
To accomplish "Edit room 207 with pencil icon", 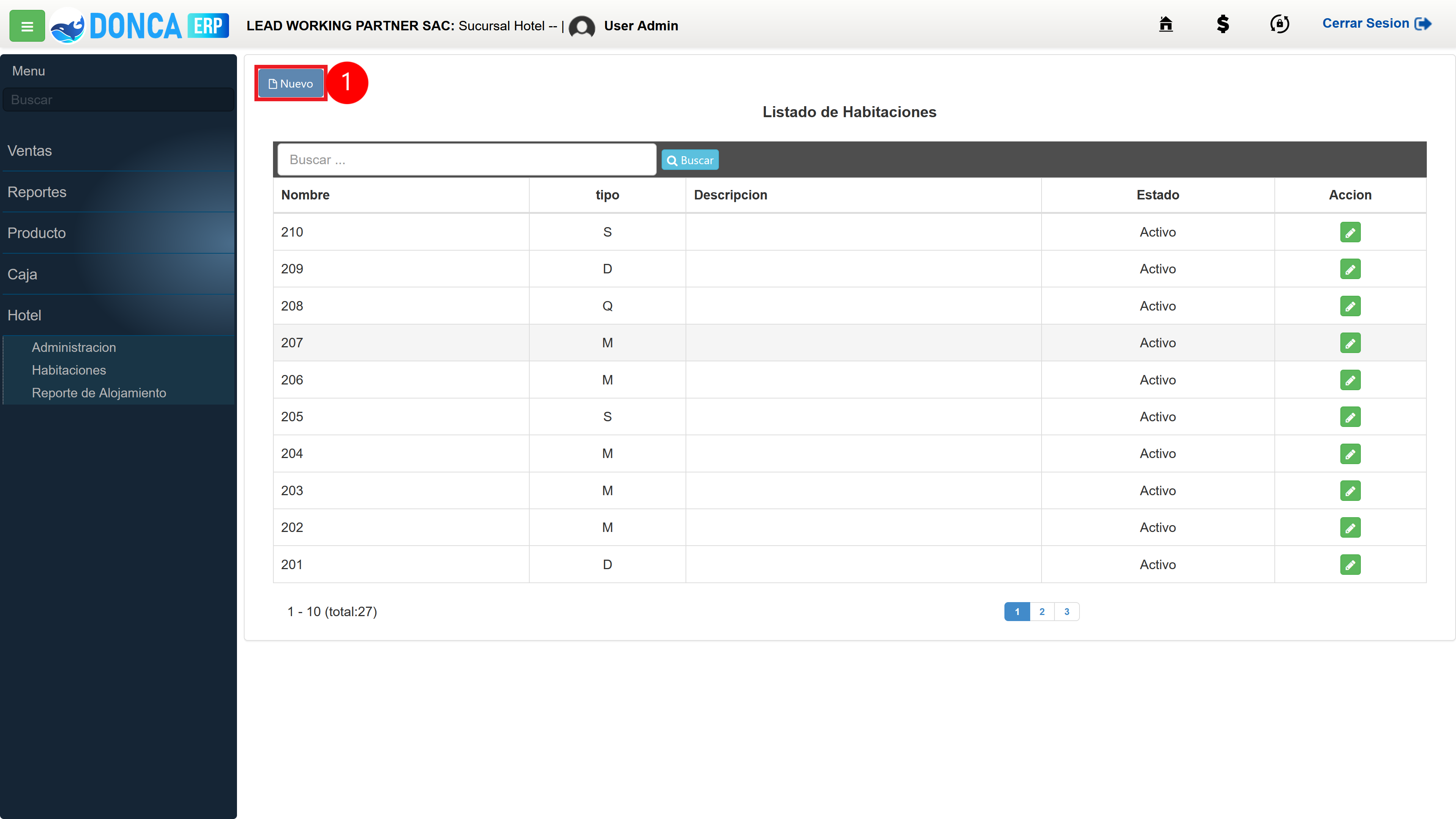I will tap(1350, 343).
